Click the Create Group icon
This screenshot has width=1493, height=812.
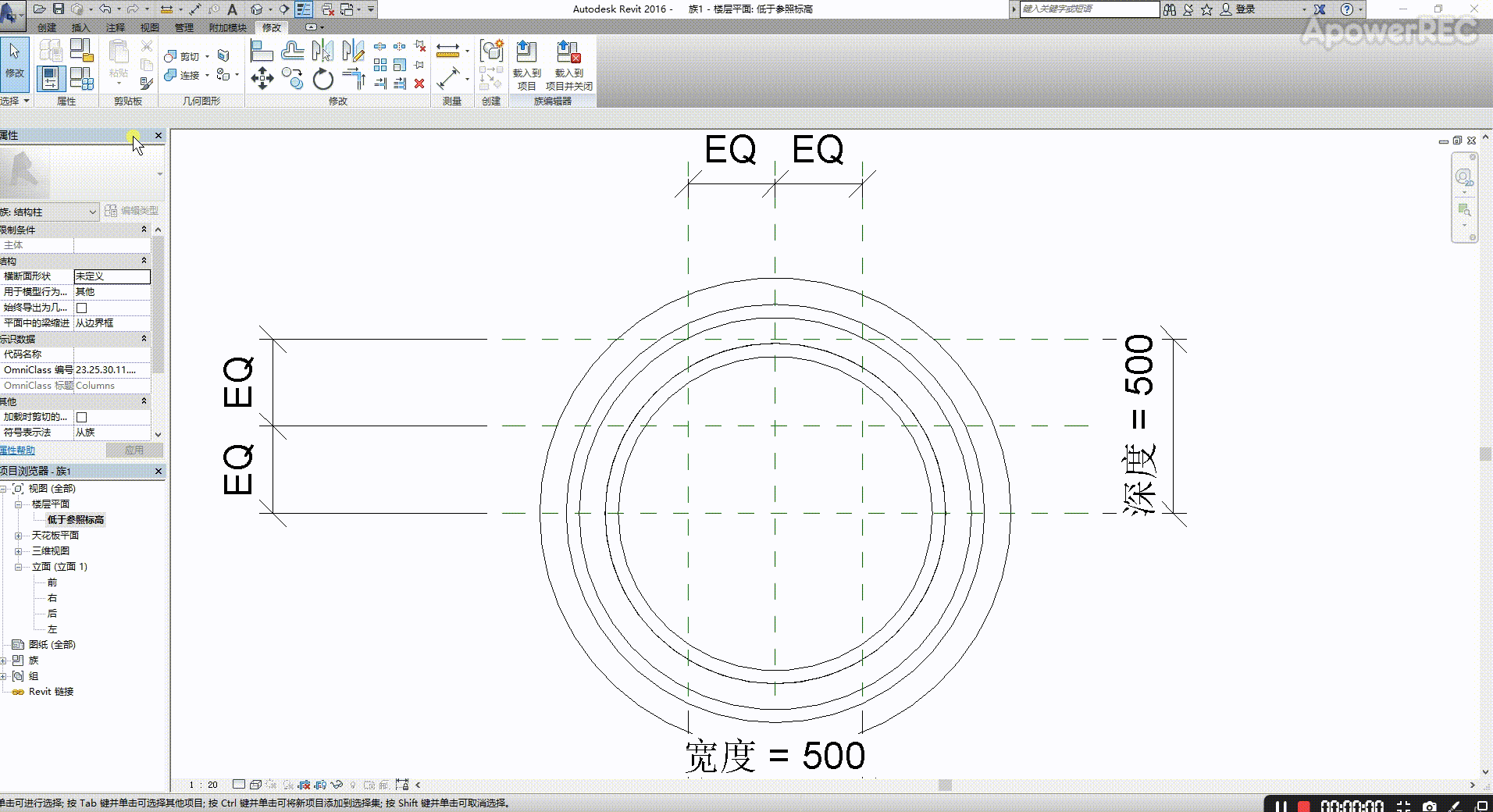tap(491, 51)
